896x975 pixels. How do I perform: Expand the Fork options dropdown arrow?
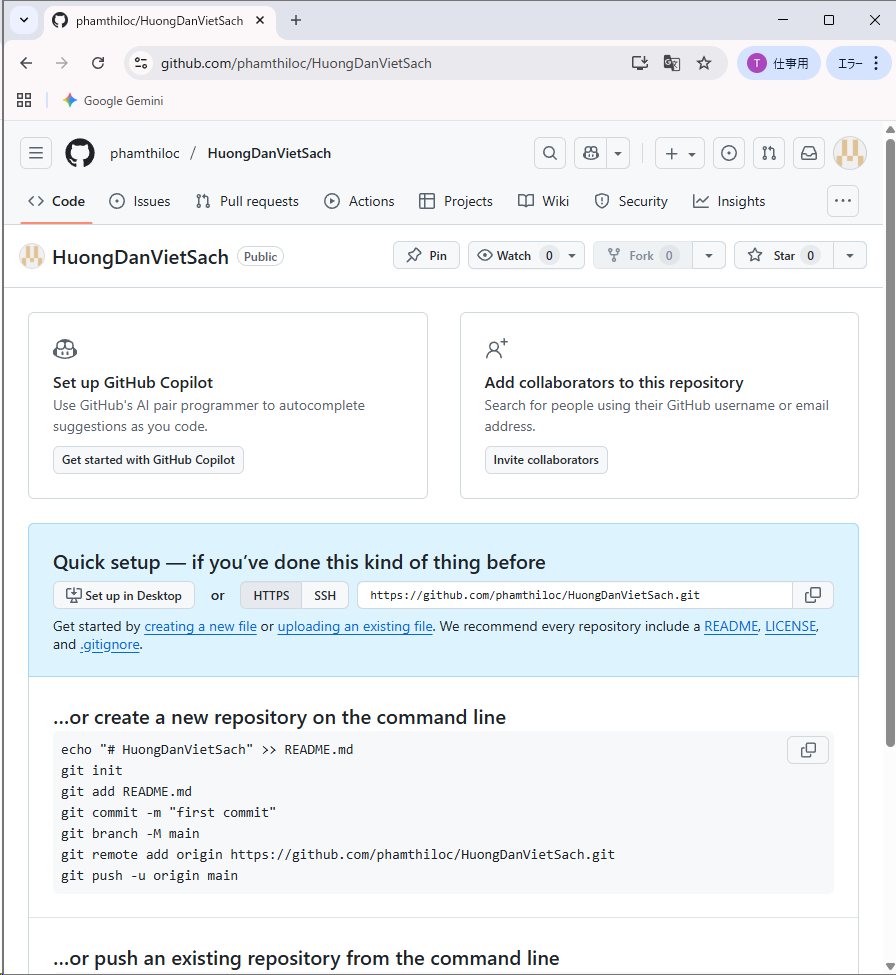[x=709, y=256]
